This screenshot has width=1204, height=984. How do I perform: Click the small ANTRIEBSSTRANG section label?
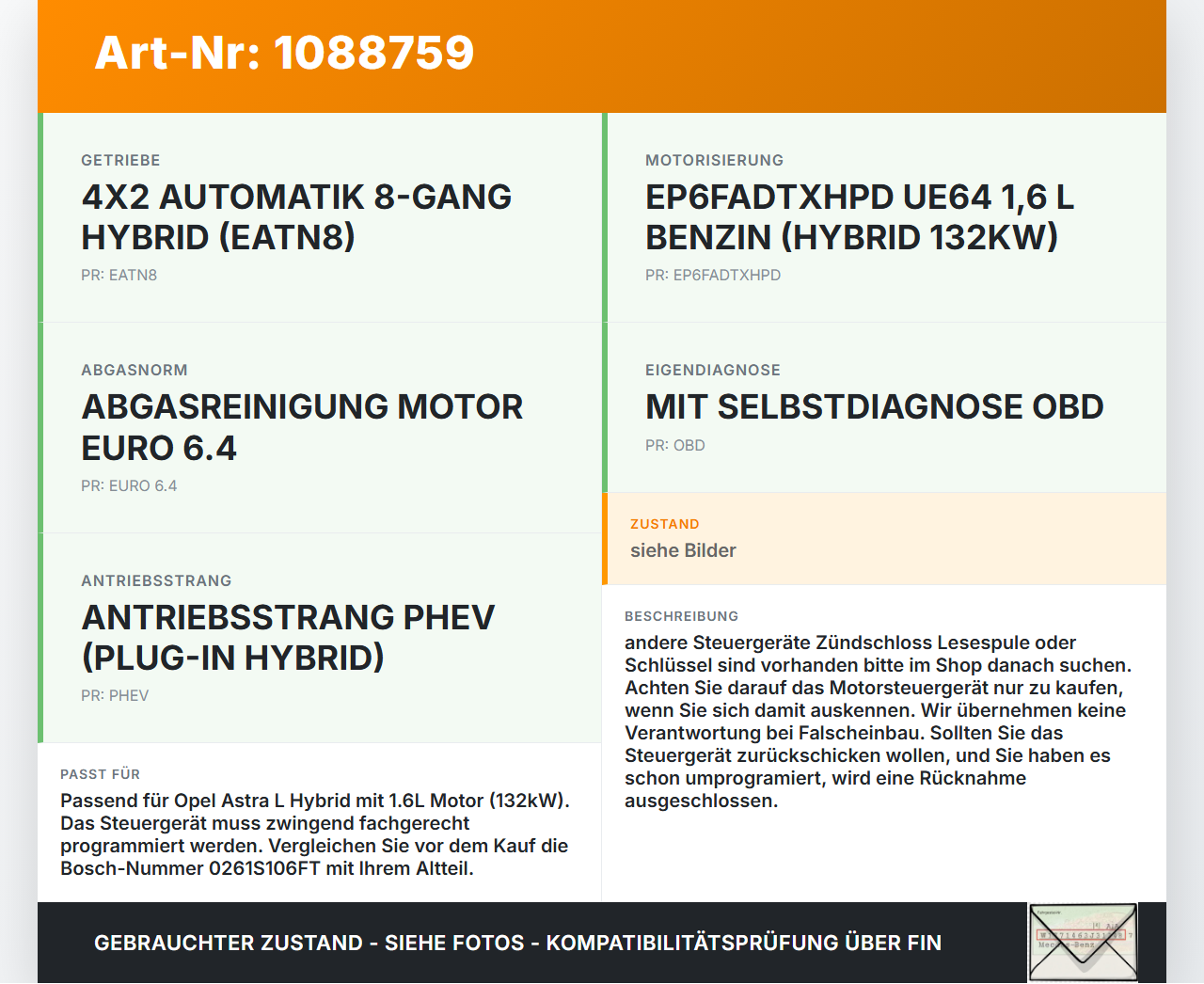coord(156,581)
